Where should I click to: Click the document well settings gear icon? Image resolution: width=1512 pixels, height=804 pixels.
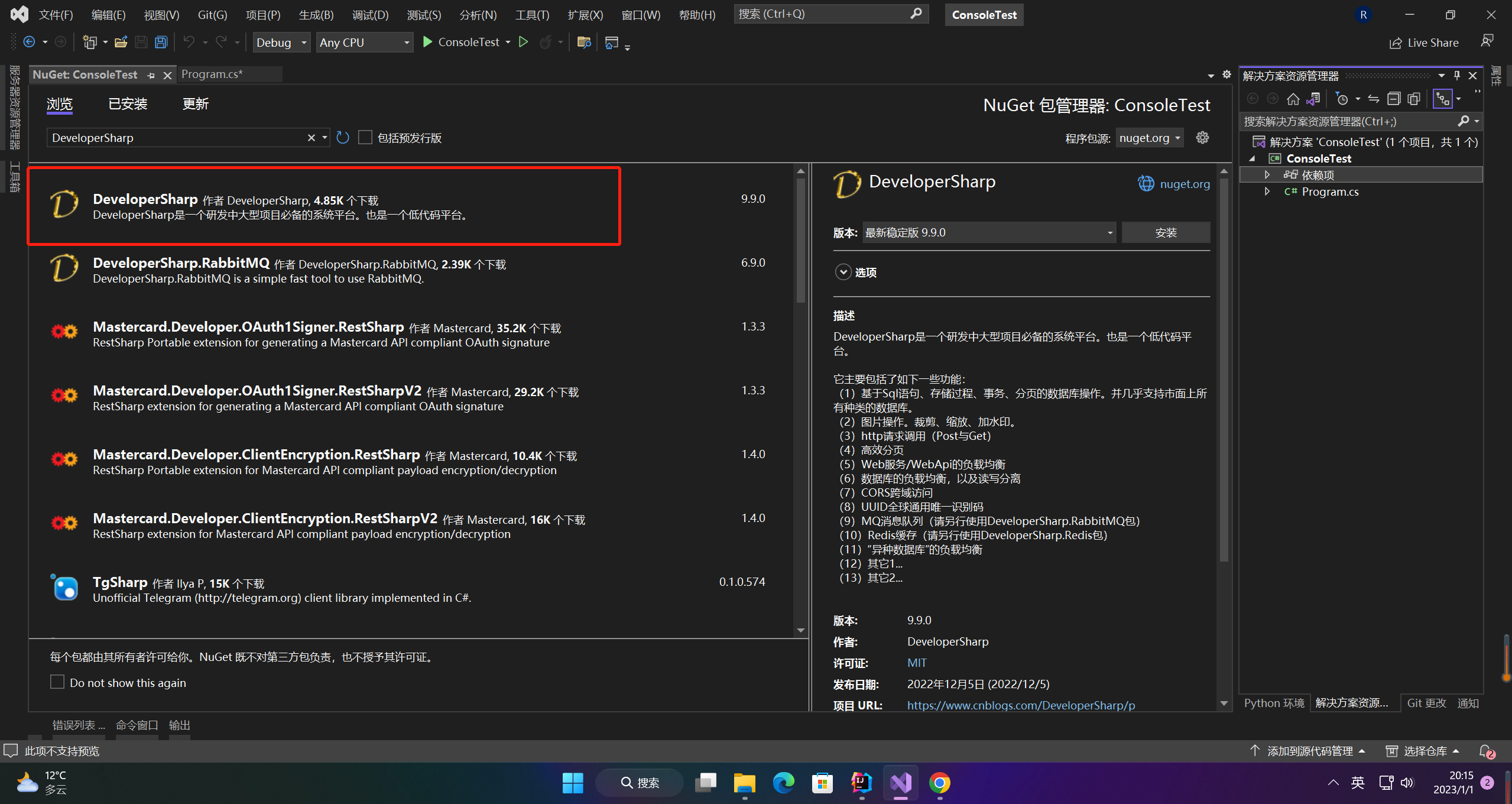pos(1227,74)
